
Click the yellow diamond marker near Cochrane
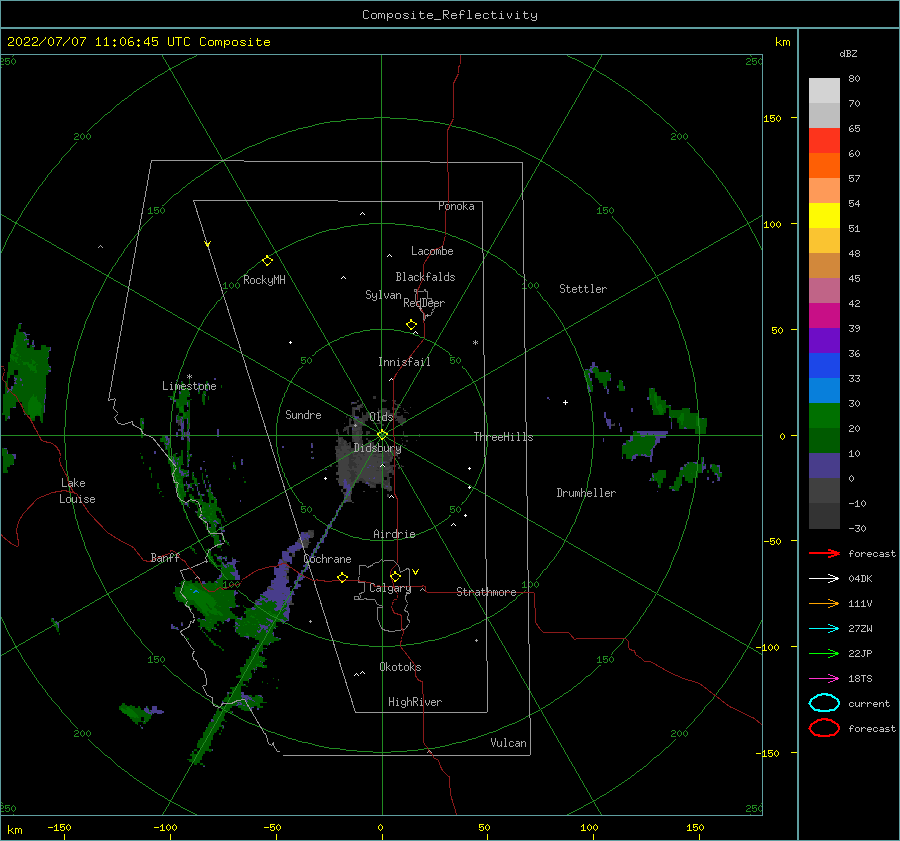[x=343, y=577]
